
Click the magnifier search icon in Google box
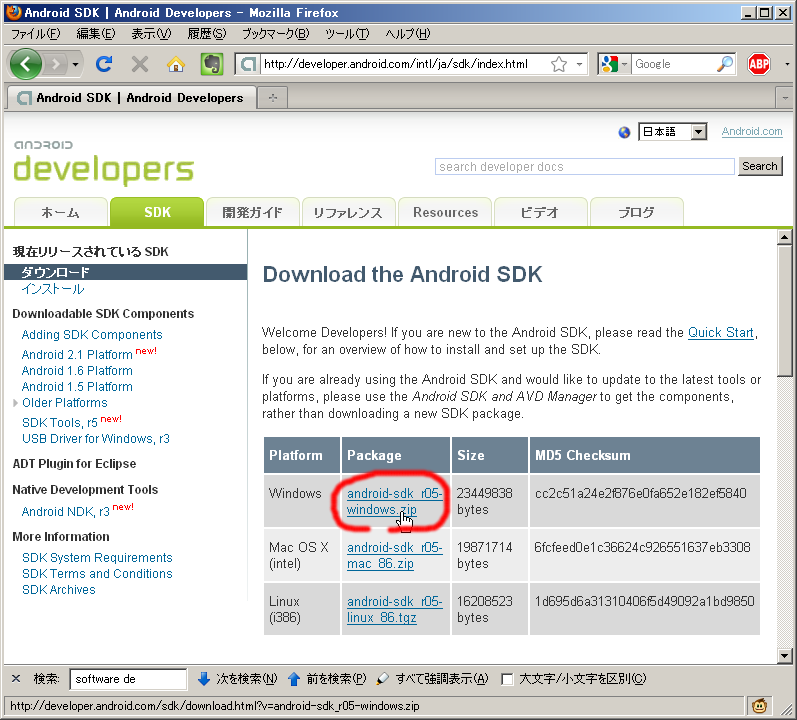[724, 64]
